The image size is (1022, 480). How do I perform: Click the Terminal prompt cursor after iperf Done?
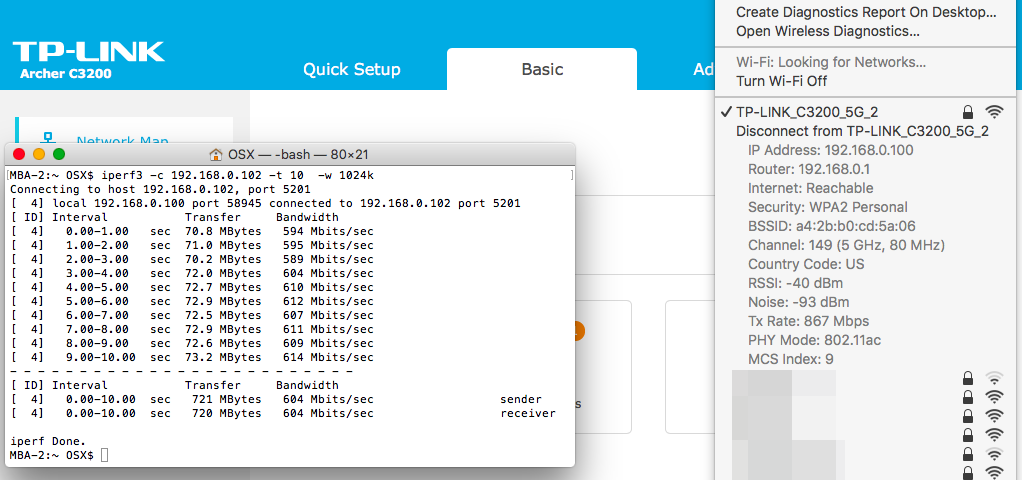coord(104,455)
